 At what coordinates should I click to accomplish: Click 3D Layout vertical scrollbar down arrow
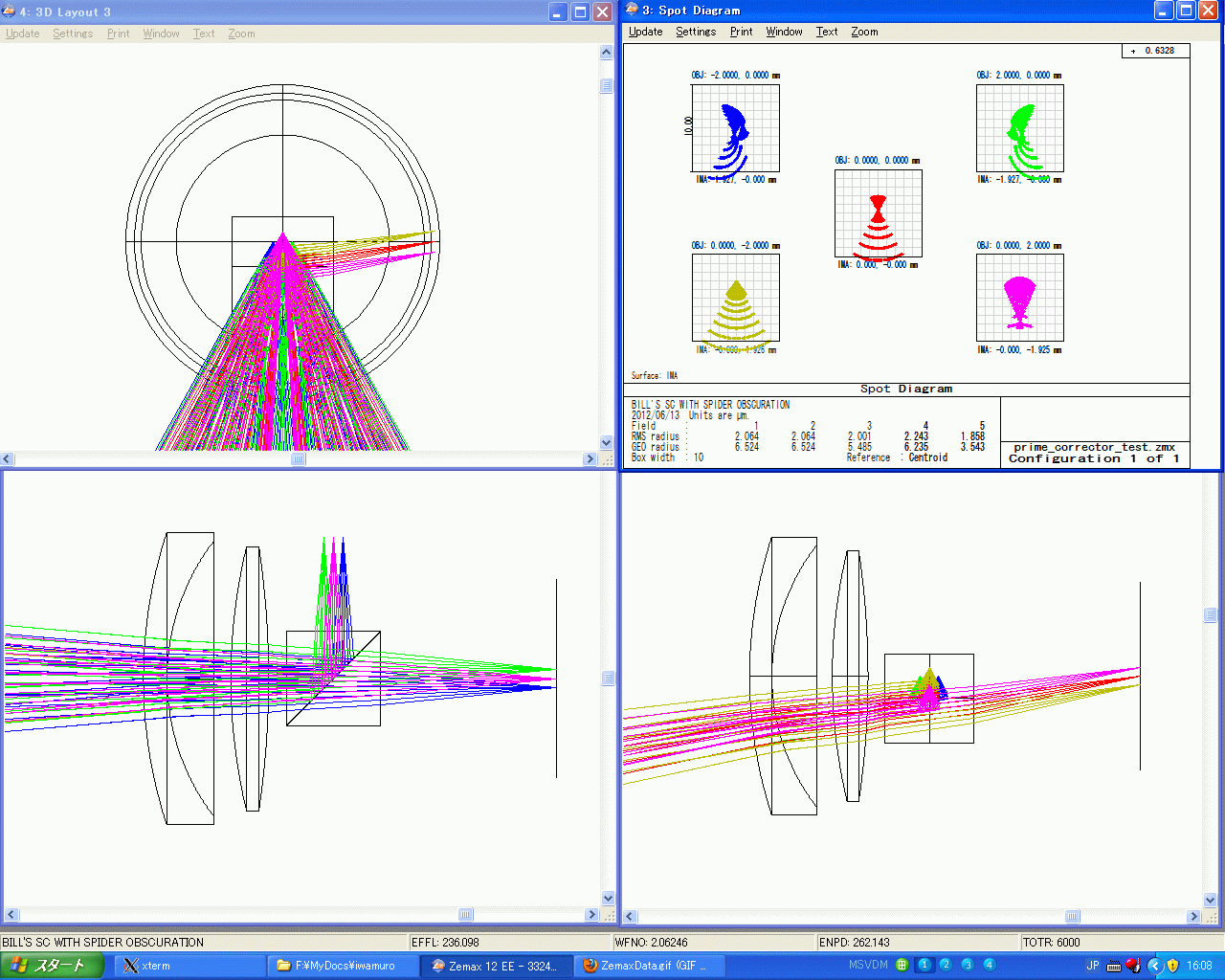607,442
